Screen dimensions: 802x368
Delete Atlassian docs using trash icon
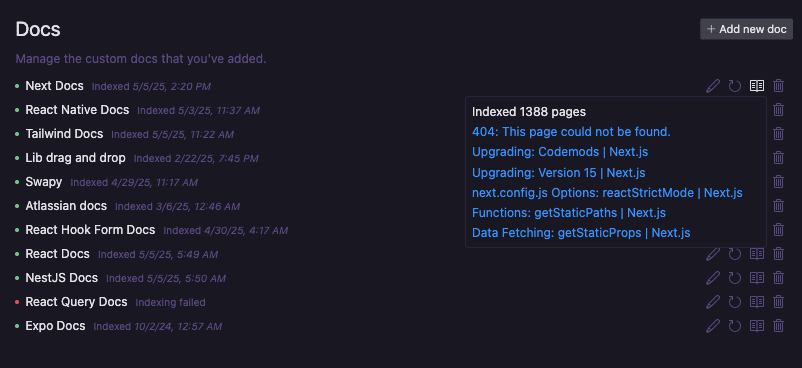[778, 206]
